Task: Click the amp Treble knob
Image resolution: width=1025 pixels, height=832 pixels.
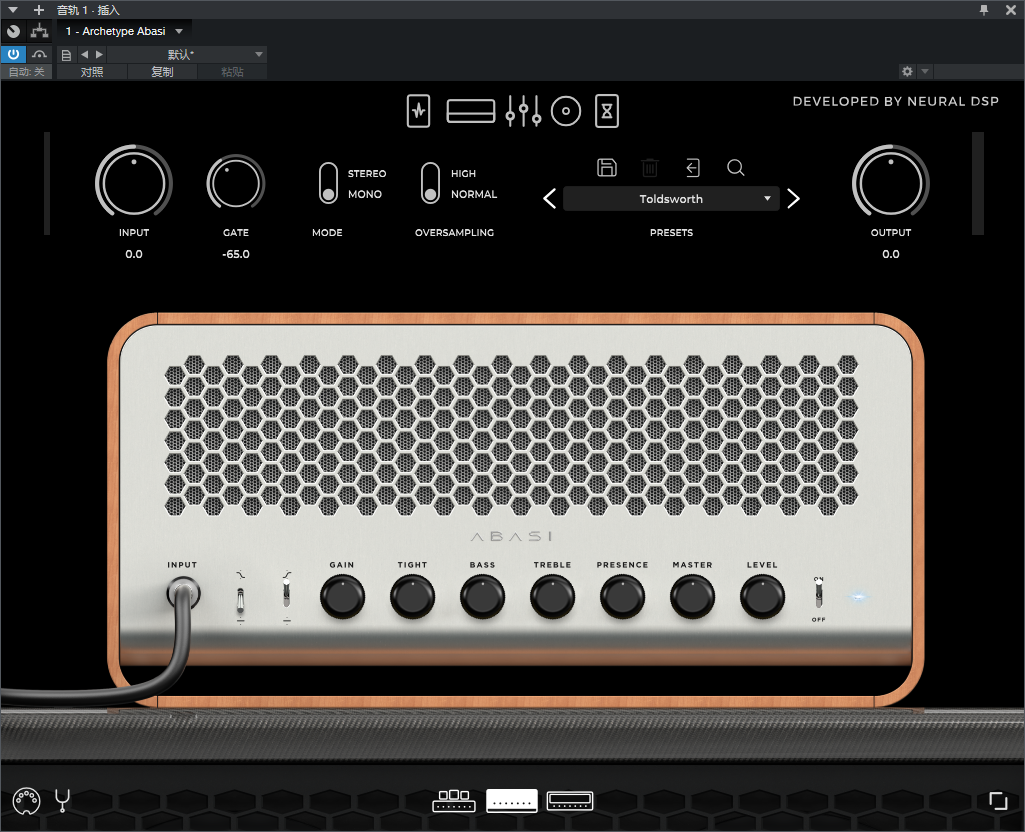Action: tap(552, 596)
